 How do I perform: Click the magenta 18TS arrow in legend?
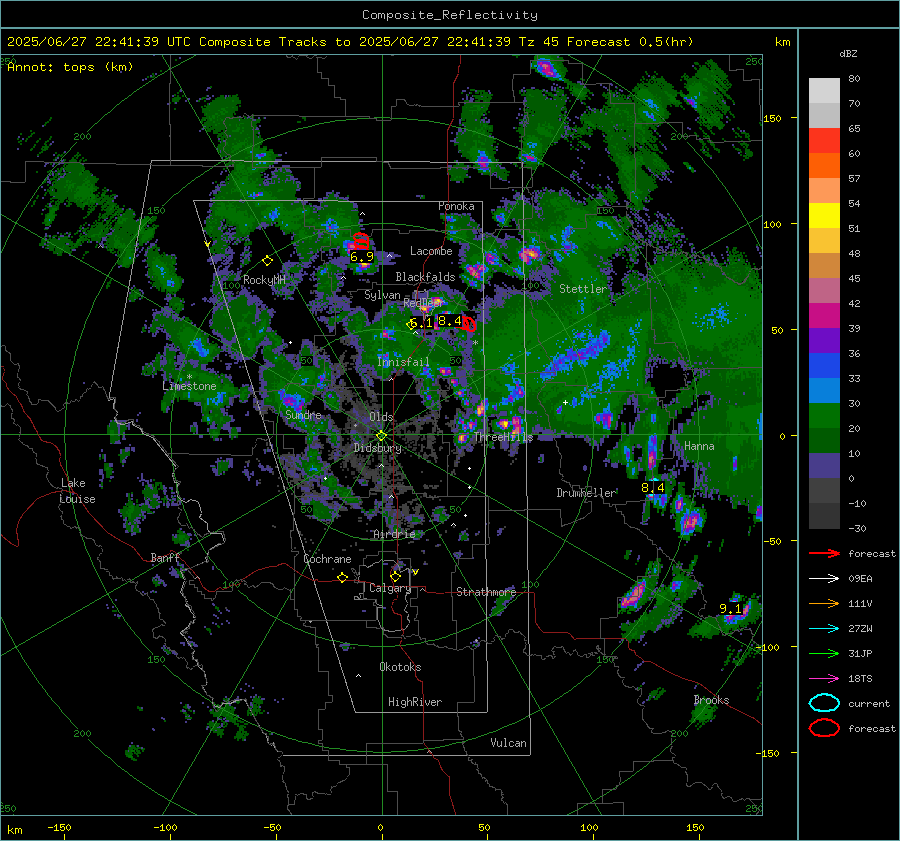824,679
